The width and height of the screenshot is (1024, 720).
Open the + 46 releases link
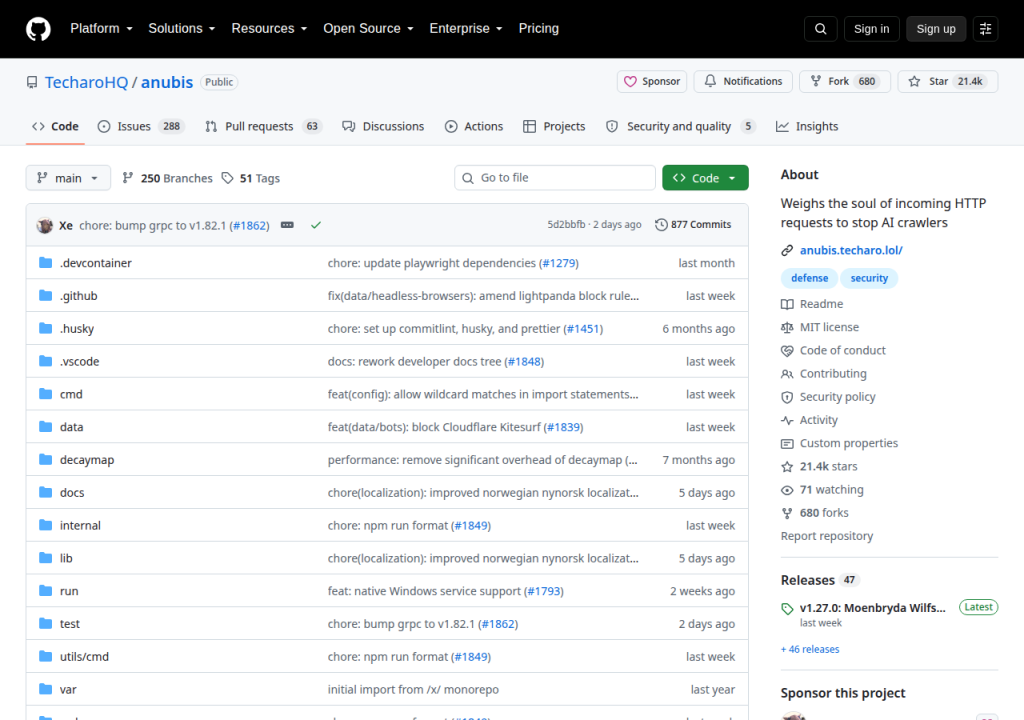[810, 649]
